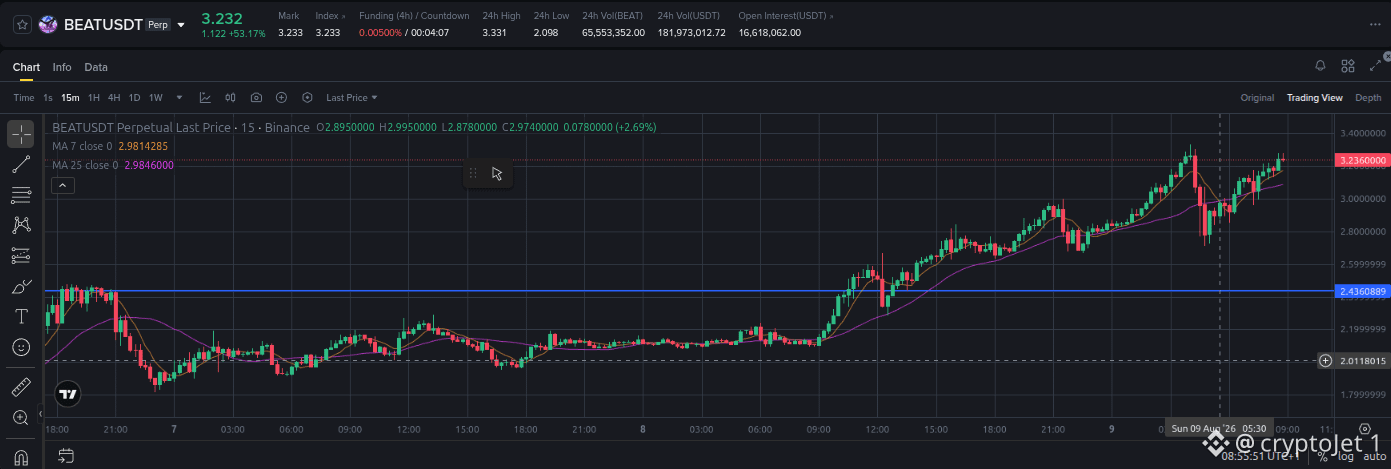Open the date range calendar tool
Image resolution: width=1391 pixels, height=469 pixels.
[x=66, y=456]
